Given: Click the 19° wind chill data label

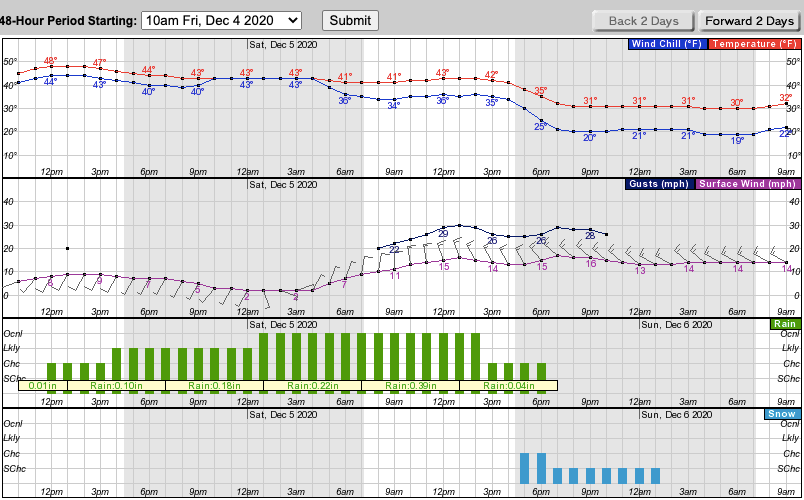Looking at the screenshot, I should point(737,141).
